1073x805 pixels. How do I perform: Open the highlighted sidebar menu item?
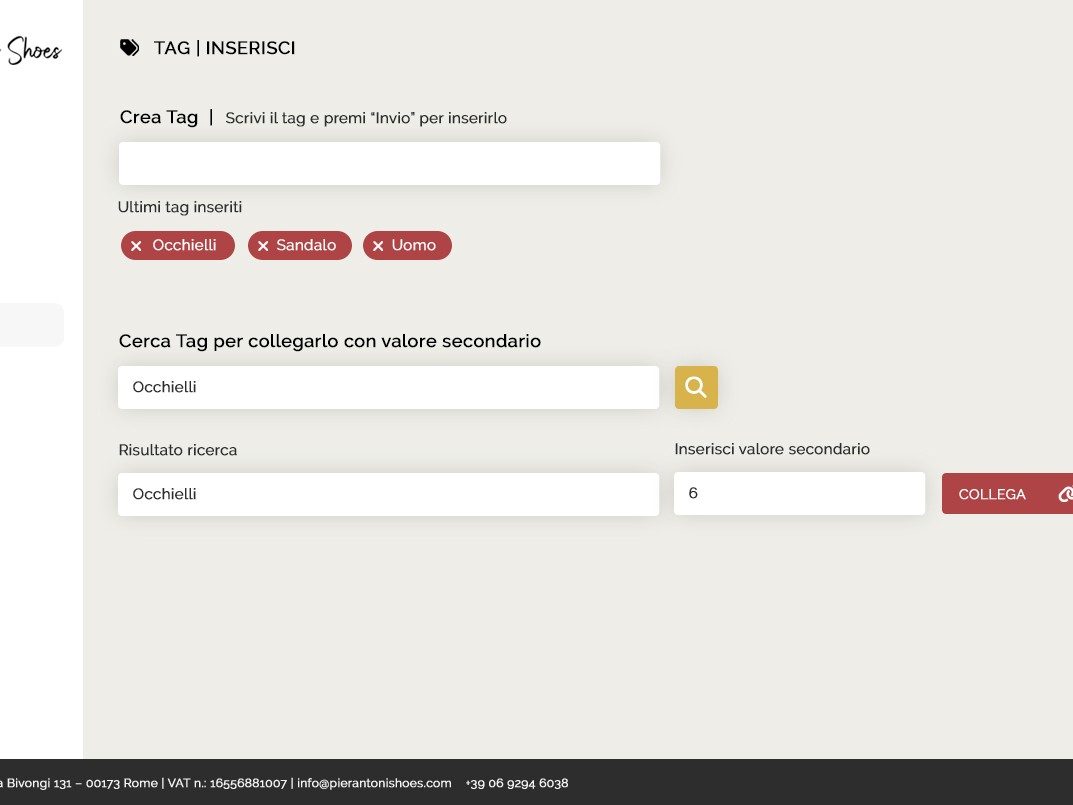point(31,325)
